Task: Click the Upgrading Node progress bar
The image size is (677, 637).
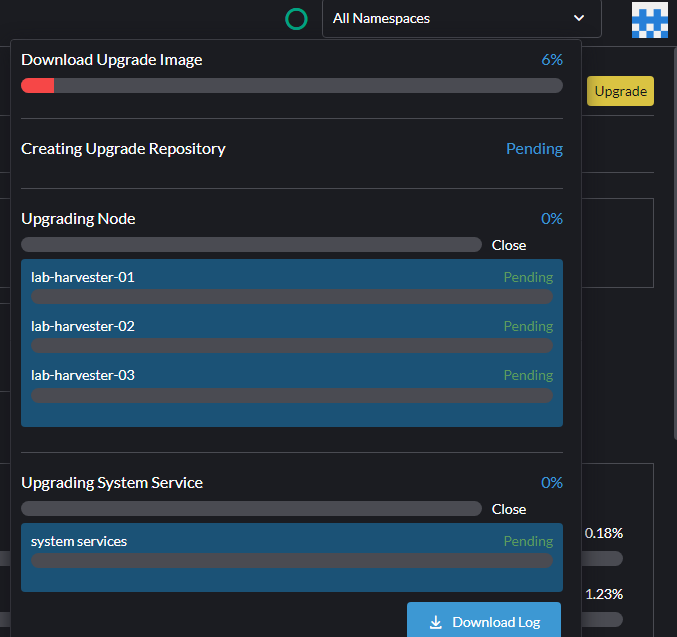Action: tap(251, 244)
